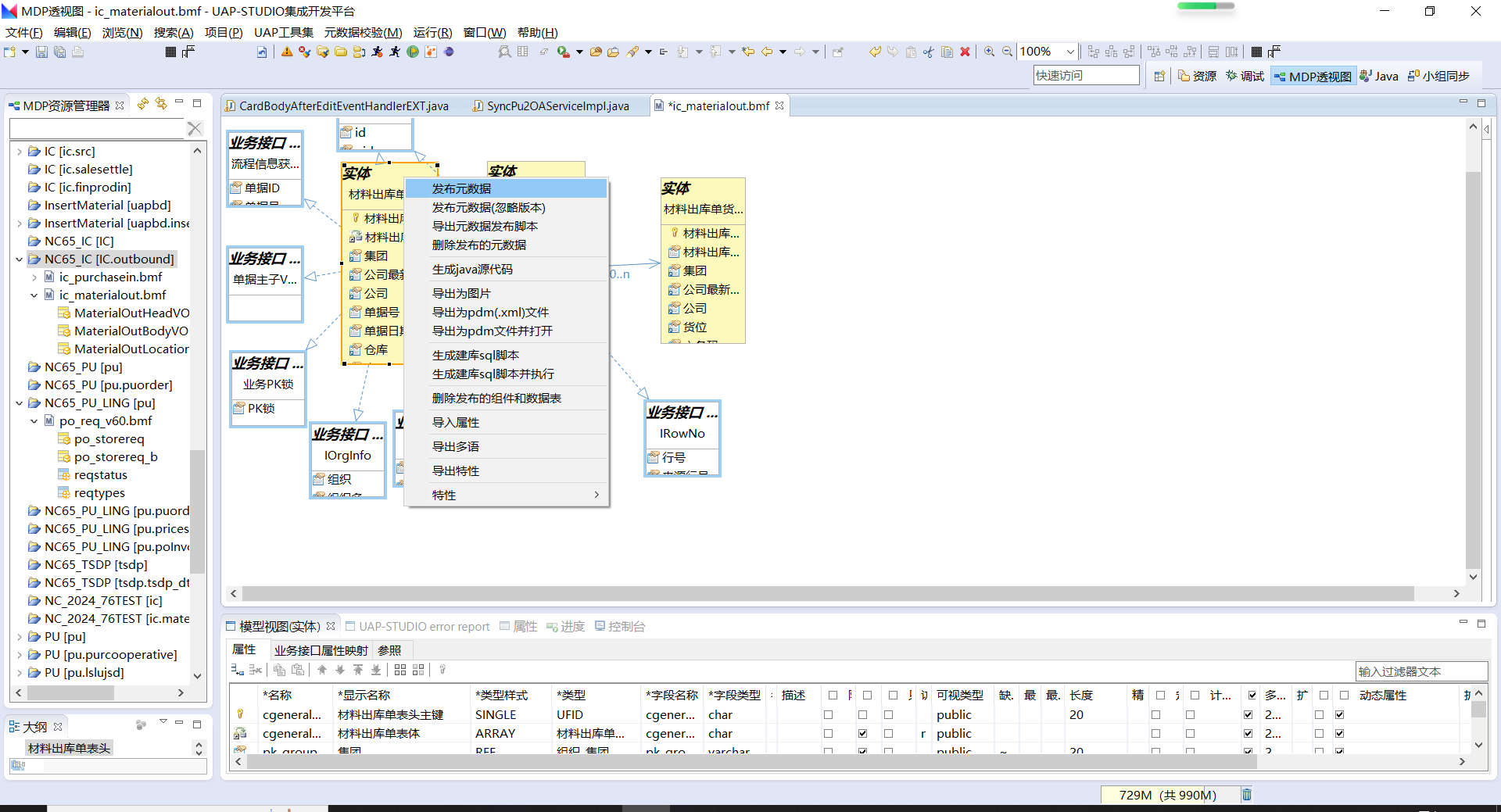Click the zoom in magnifier icon
This screenshot has width=1501, height=812.
[x=989, y=52]
